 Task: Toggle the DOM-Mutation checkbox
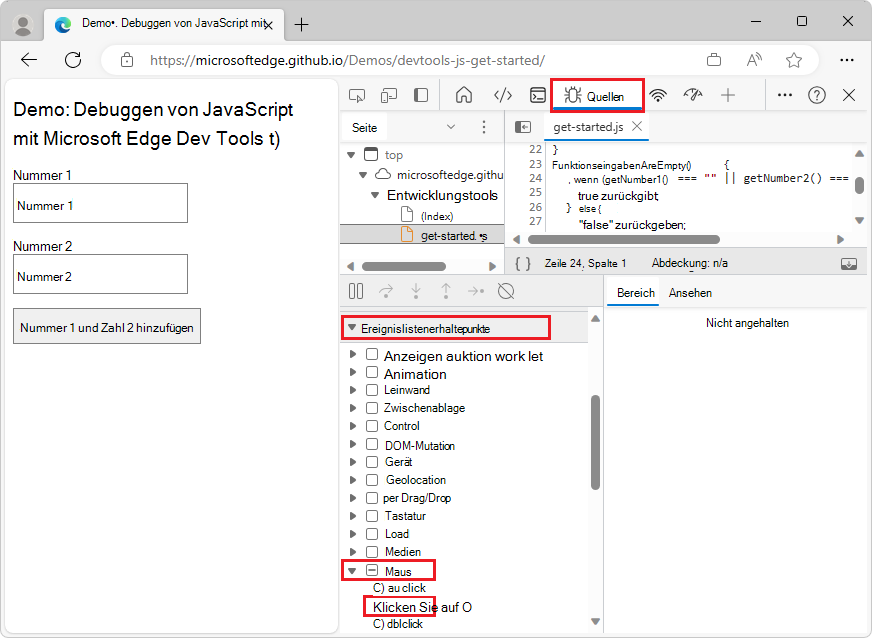(x=371, y=444)
